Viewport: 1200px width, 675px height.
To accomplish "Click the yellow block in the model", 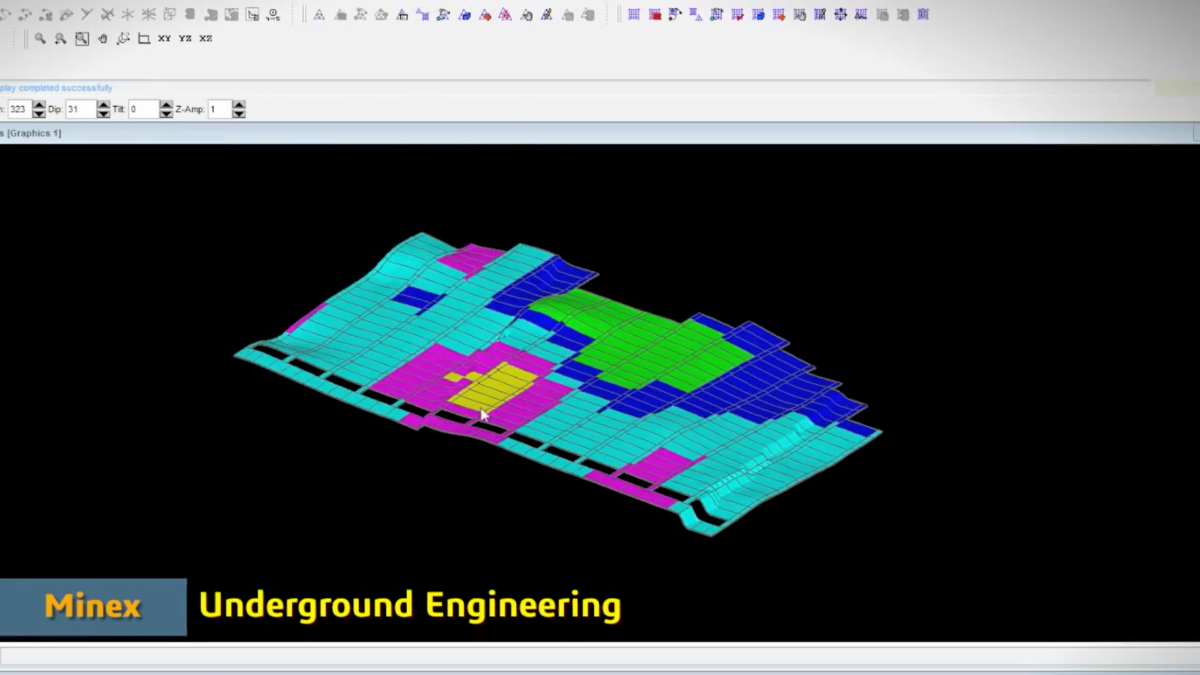I will tap(492, 387).
